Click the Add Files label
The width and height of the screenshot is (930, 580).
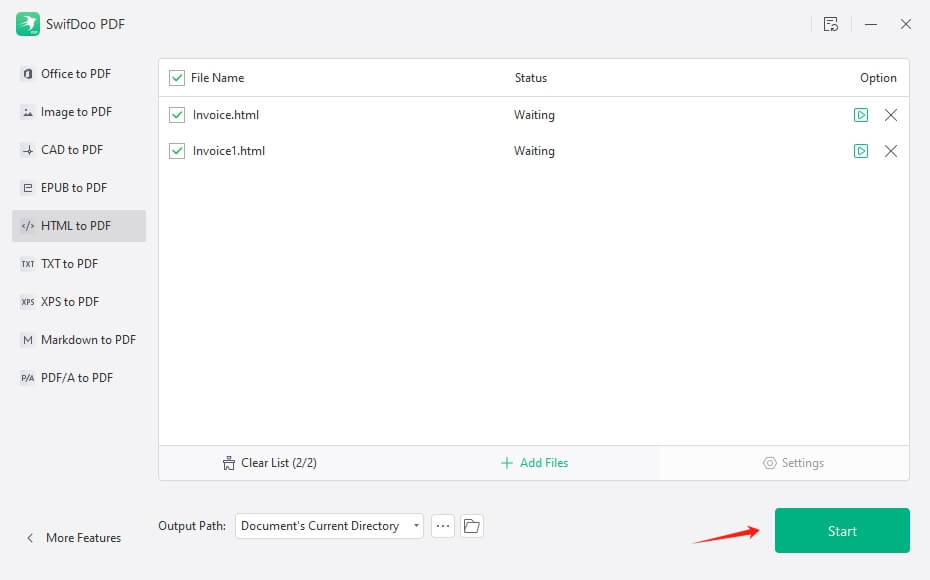tap(544, 463)
